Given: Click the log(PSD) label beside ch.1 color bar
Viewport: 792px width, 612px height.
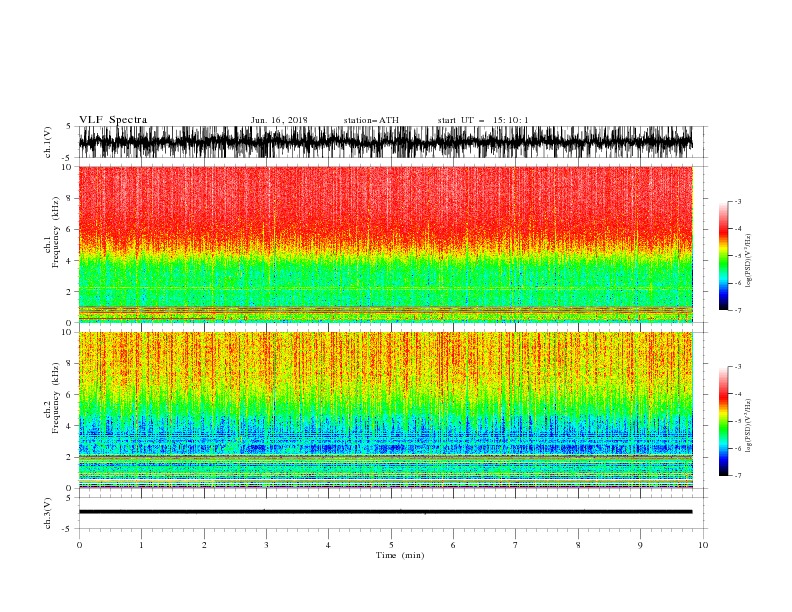Looking at the screenshot, I should 749,261.
